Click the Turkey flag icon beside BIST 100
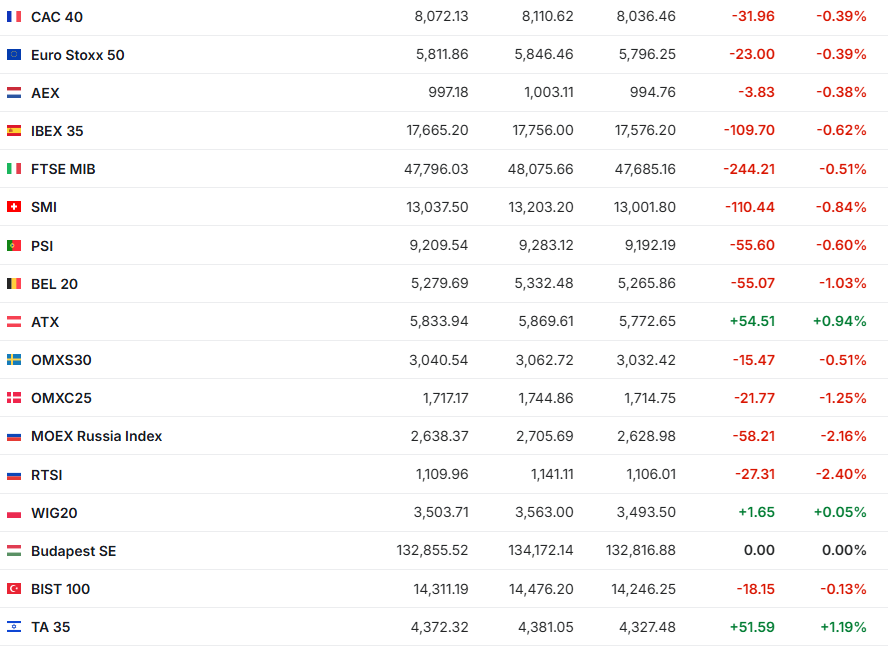The height and width of the screenshot is (647, 888). (14, 589)
